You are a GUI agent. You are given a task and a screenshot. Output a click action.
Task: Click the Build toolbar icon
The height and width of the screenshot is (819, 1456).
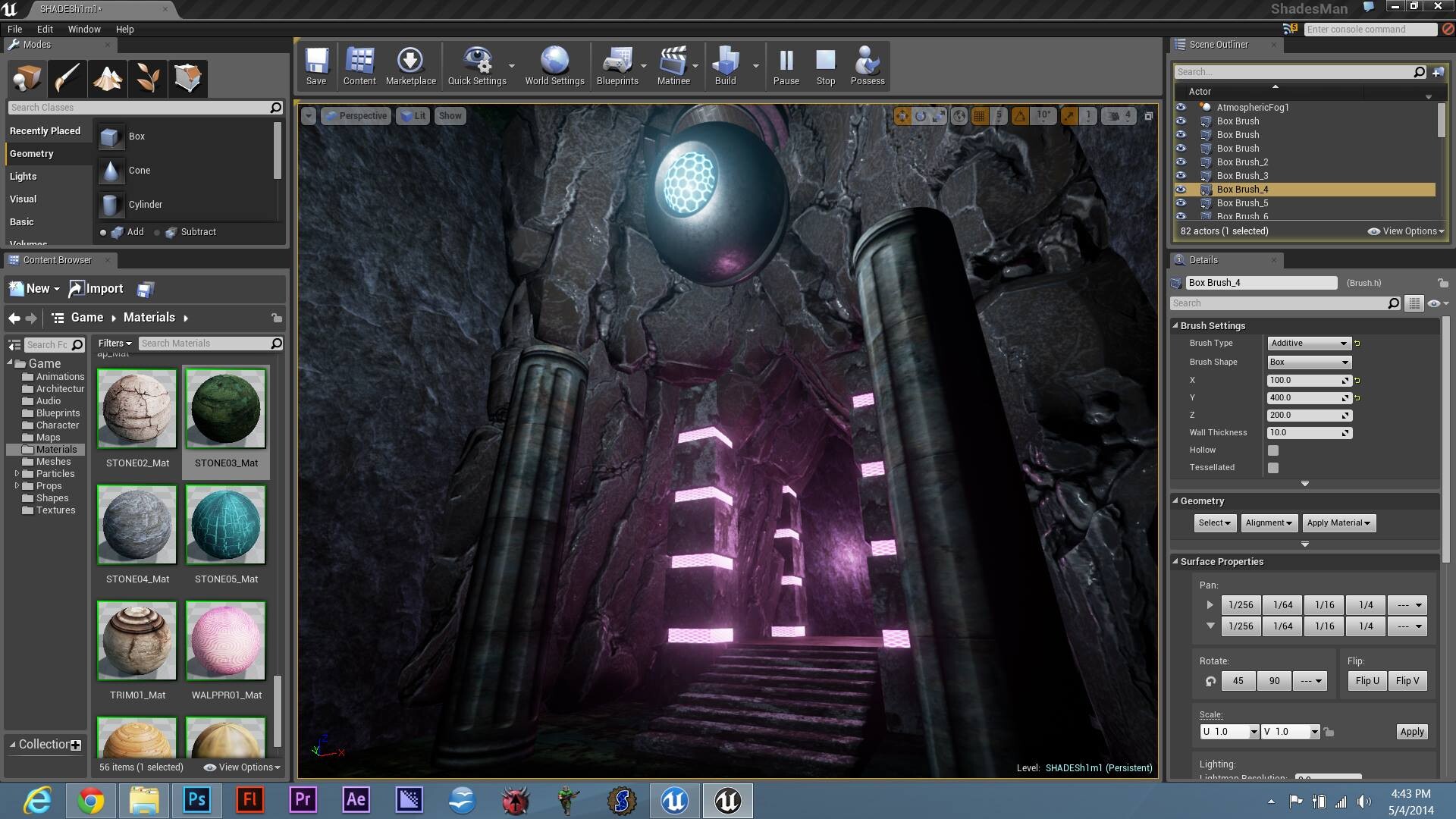(726, 64)
